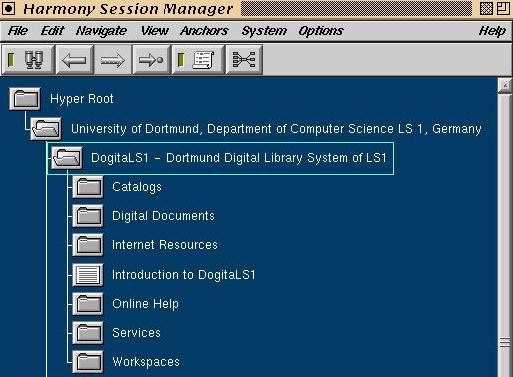Open the System menu
Screen dimensions: 513x377
pos(264,31)
